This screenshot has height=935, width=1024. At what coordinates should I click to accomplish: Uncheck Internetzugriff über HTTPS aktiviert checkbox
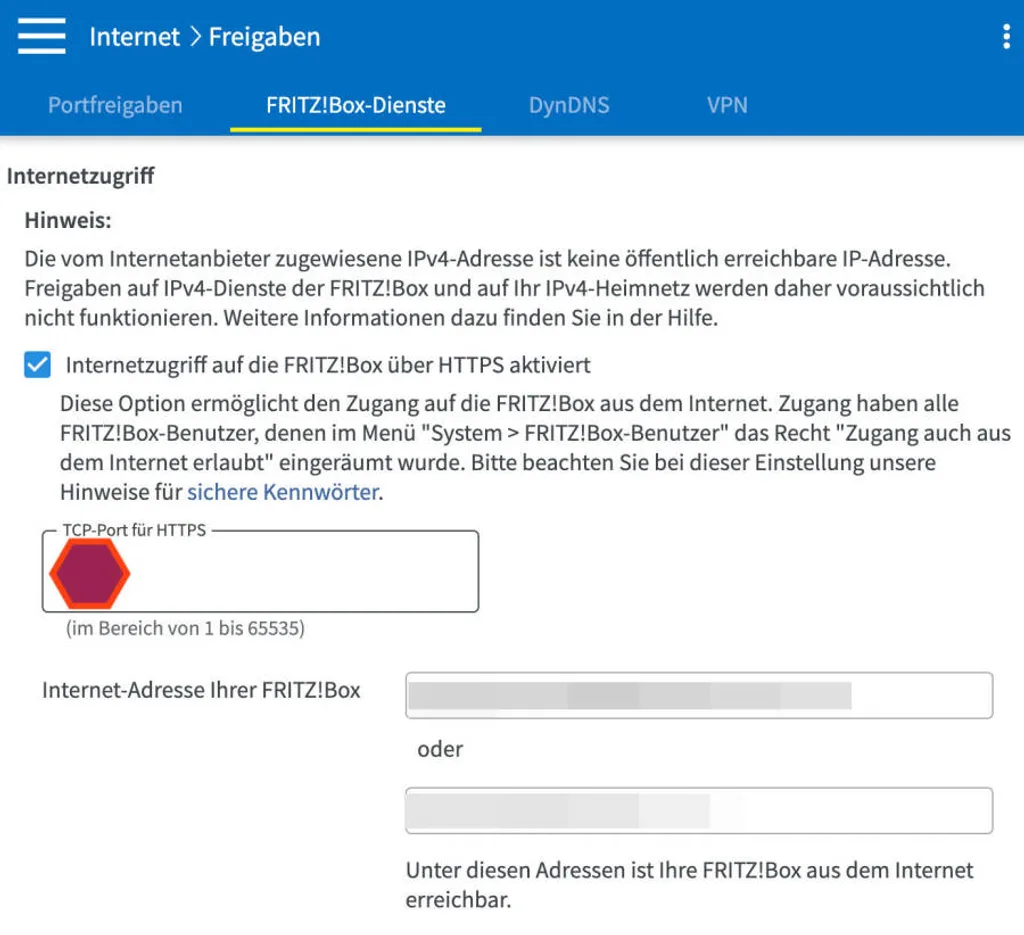click(37, 364)
